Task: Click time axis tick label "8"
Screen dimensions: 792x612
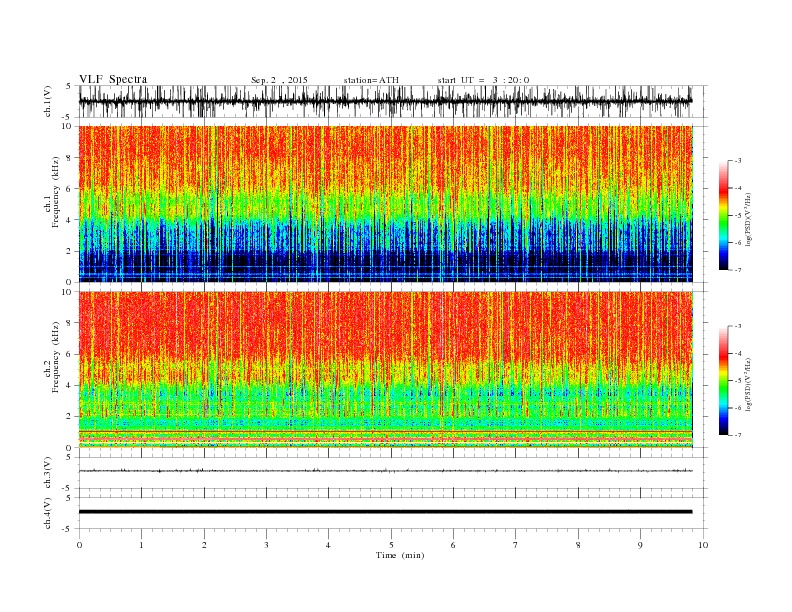Action: (x=578, y=545)
